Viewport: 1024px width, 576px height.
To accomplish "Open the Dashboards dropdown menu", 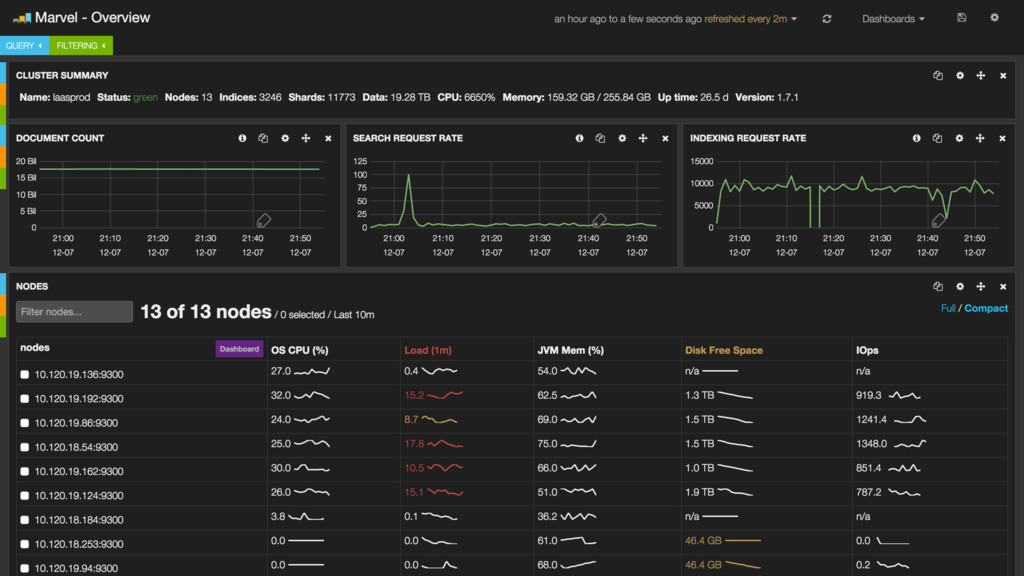I will point(893,19).
